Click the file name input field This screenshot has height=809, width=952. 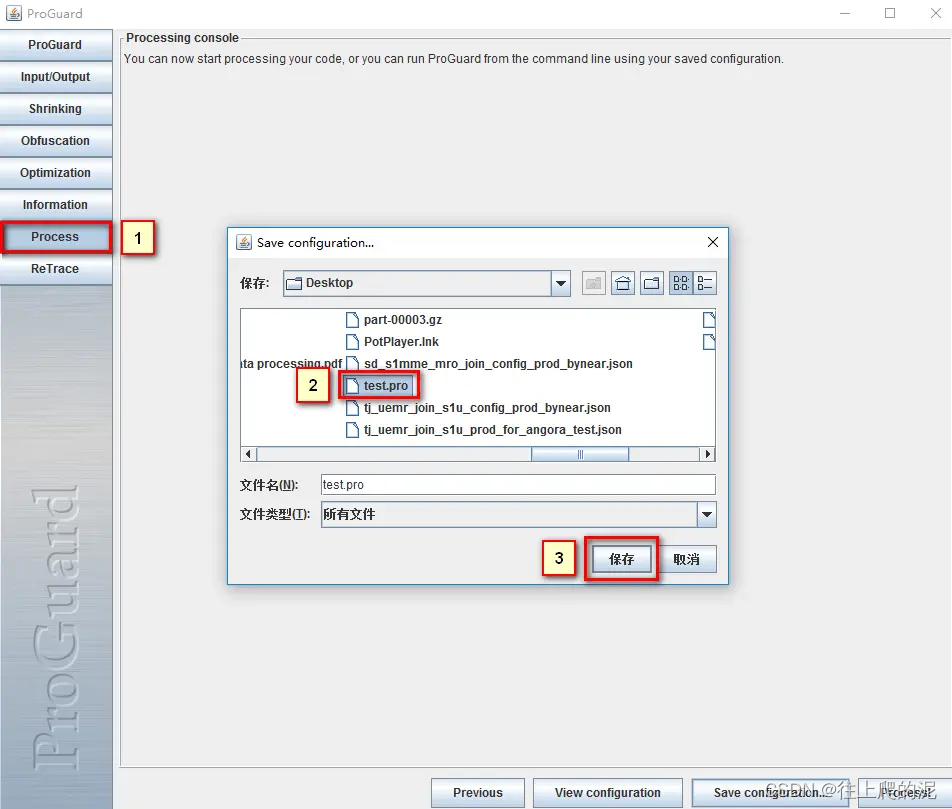click(518, 485)
